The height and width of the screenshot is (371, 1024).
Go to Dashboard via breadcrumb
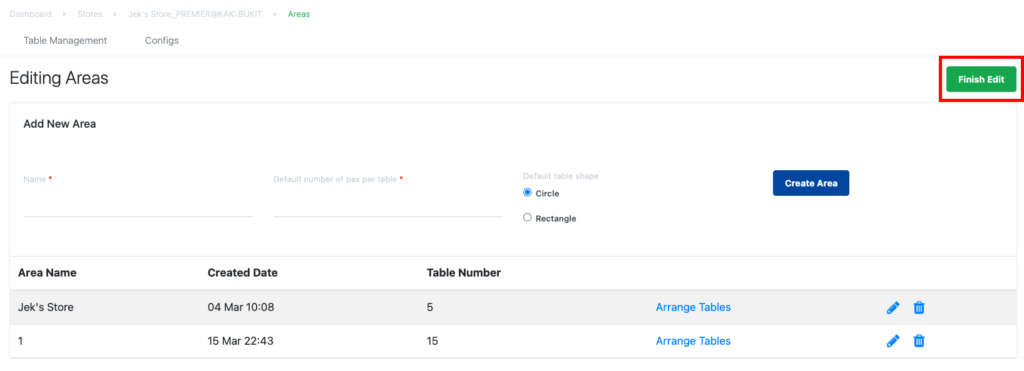pyautogui.click(x=31, y=14)
